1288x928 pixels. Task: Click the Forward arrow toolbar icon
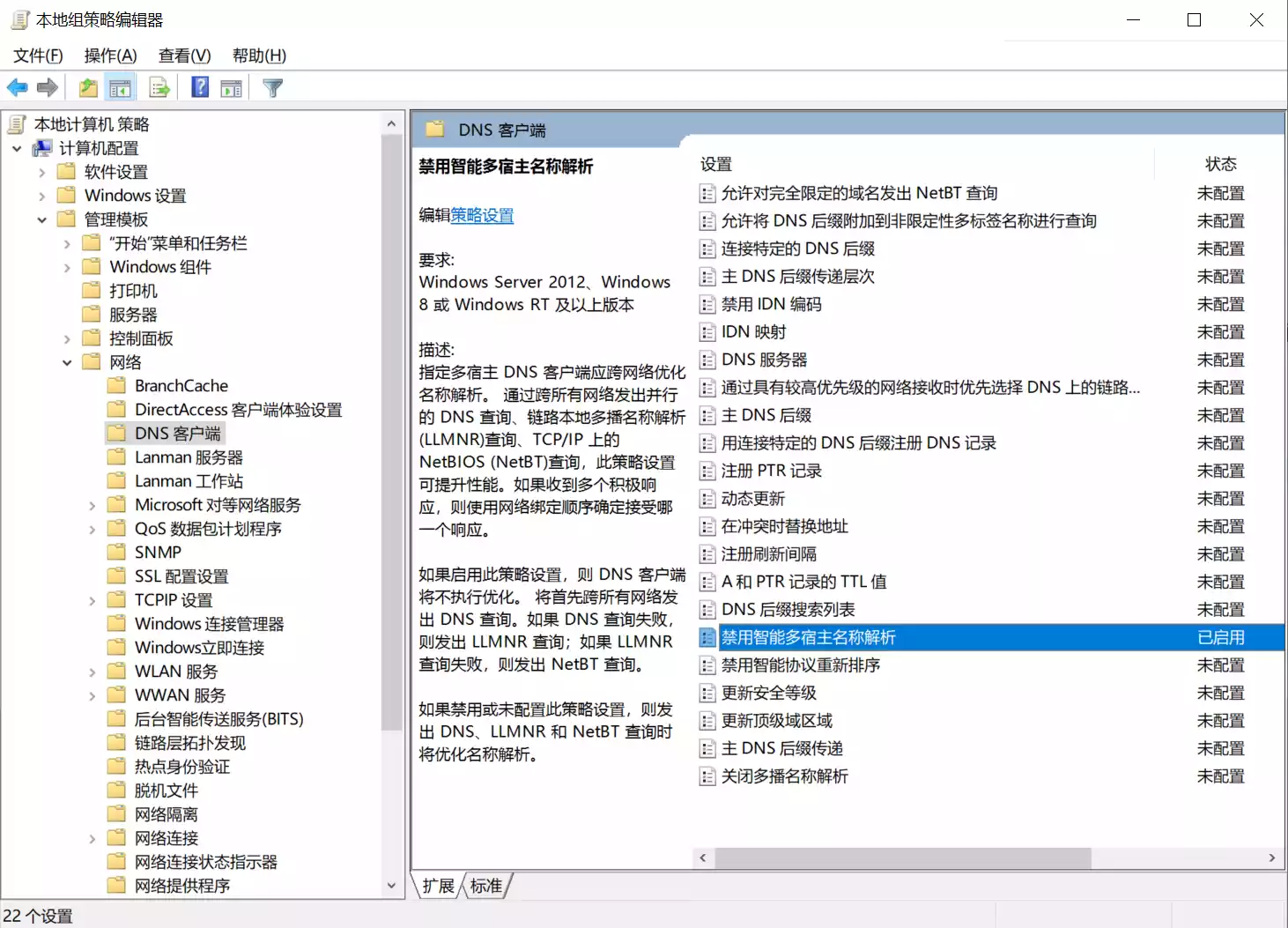pyautogui.click(x=48, y=87)
